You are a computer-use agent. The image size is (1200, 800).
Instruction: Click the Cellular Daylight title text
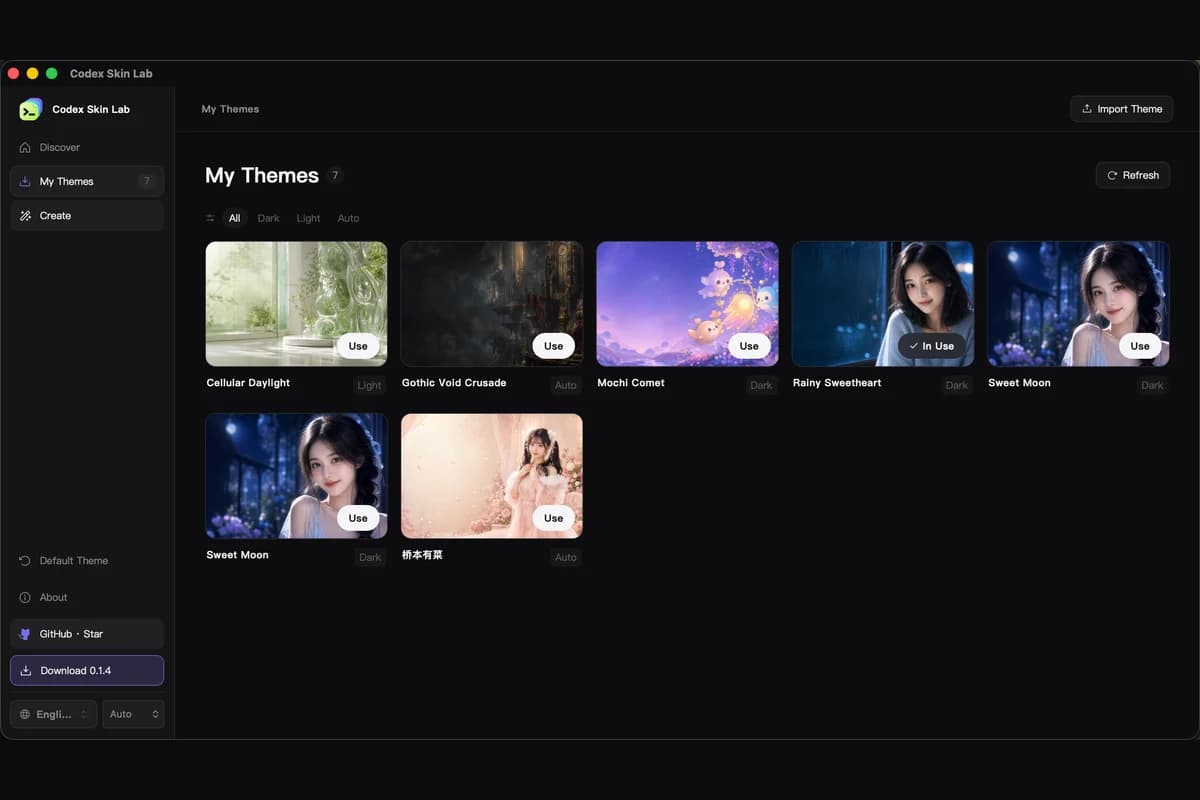[248, 383]
